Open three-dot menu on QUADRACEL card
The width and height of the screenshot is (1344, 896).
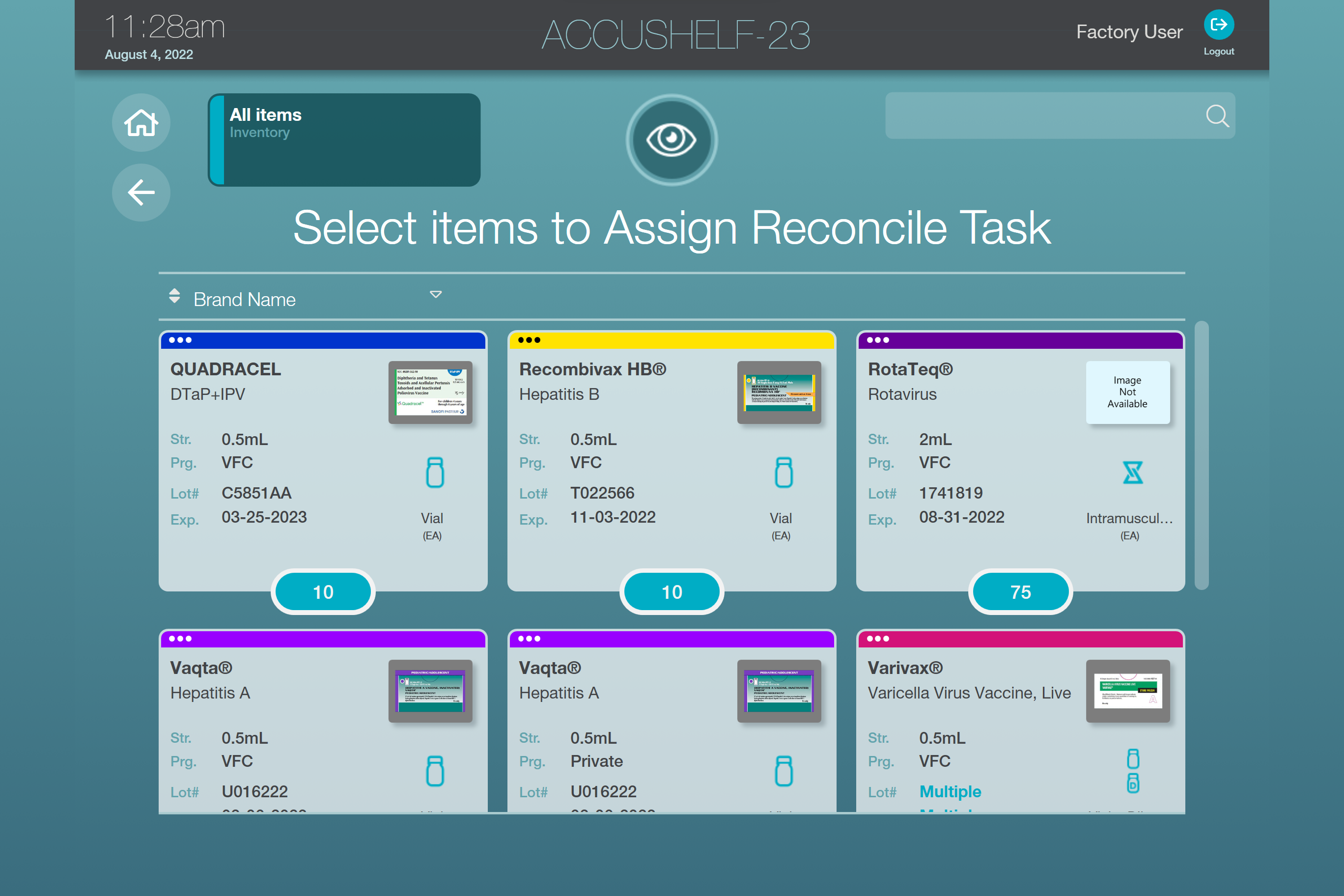(181, 340)
